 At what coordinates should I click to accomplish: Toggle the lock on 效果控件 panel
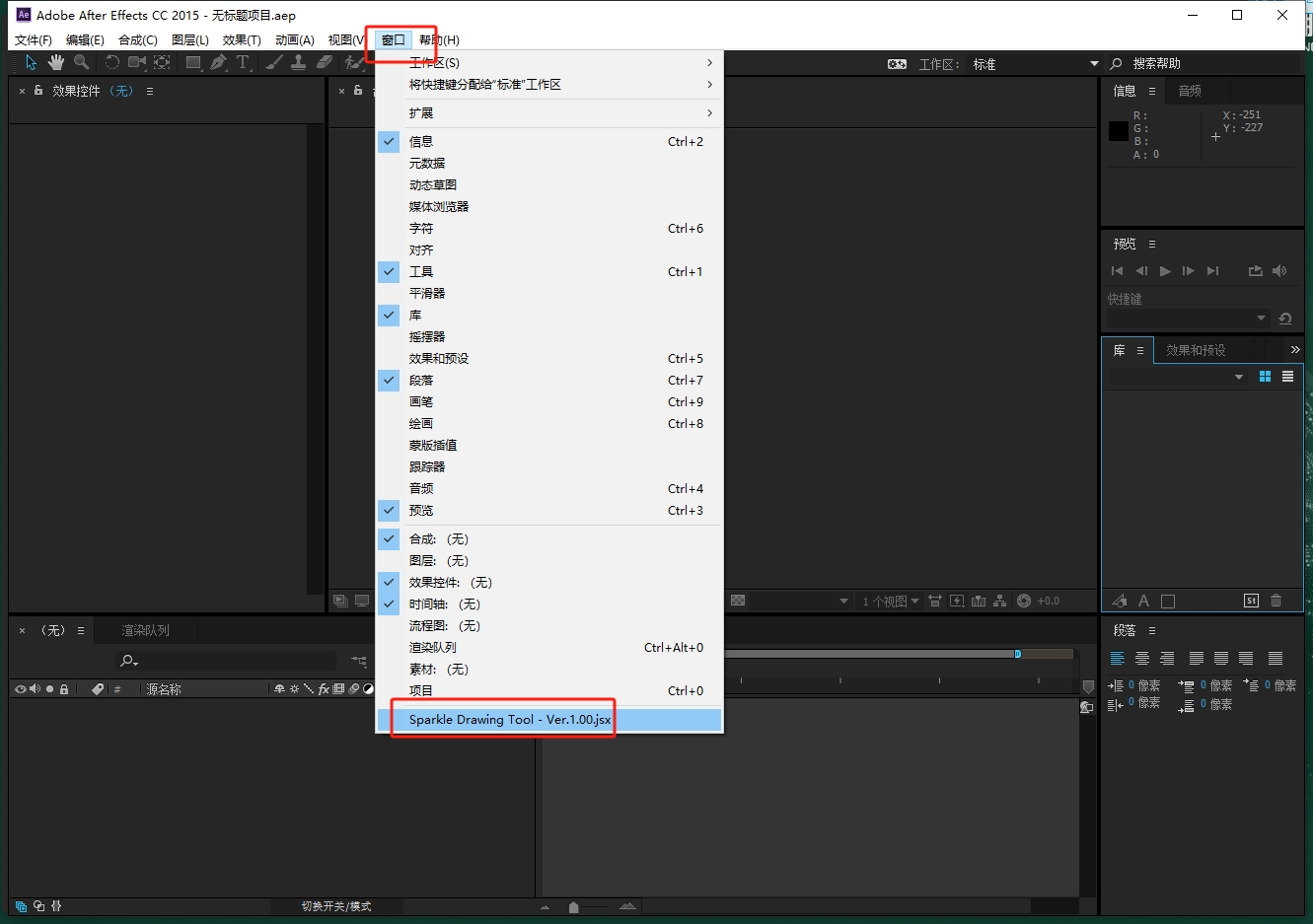pyautogui.click(x=38, y=90)
